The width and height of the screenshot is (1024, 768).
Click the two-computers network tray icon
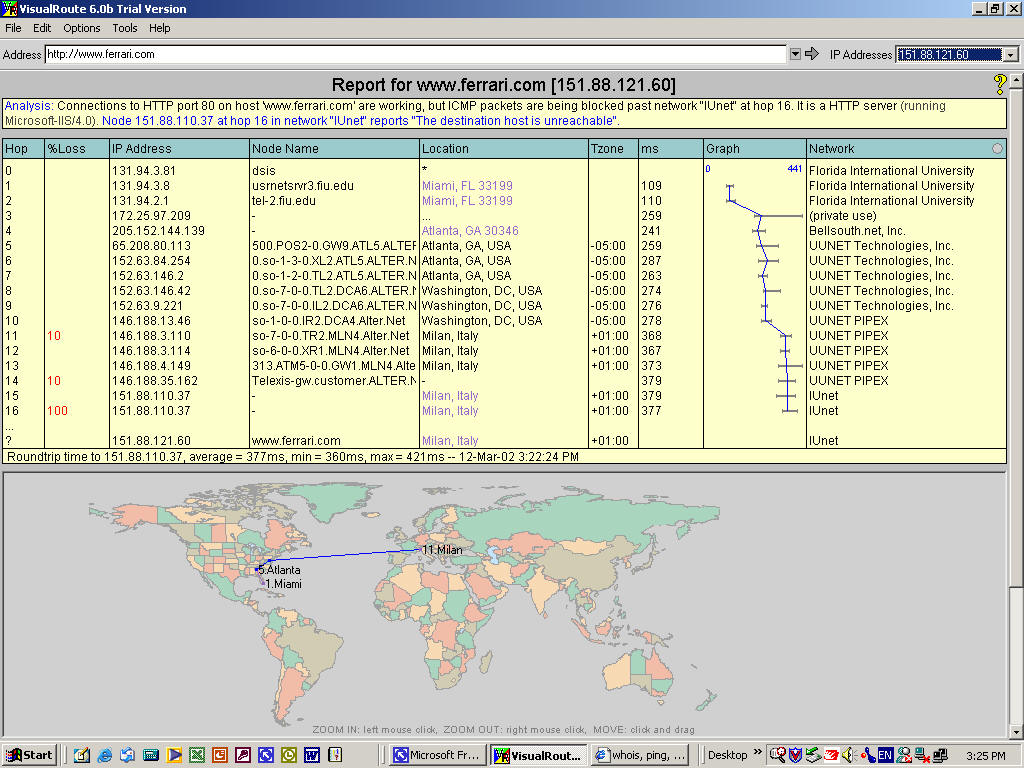click(x=940, y=755)
